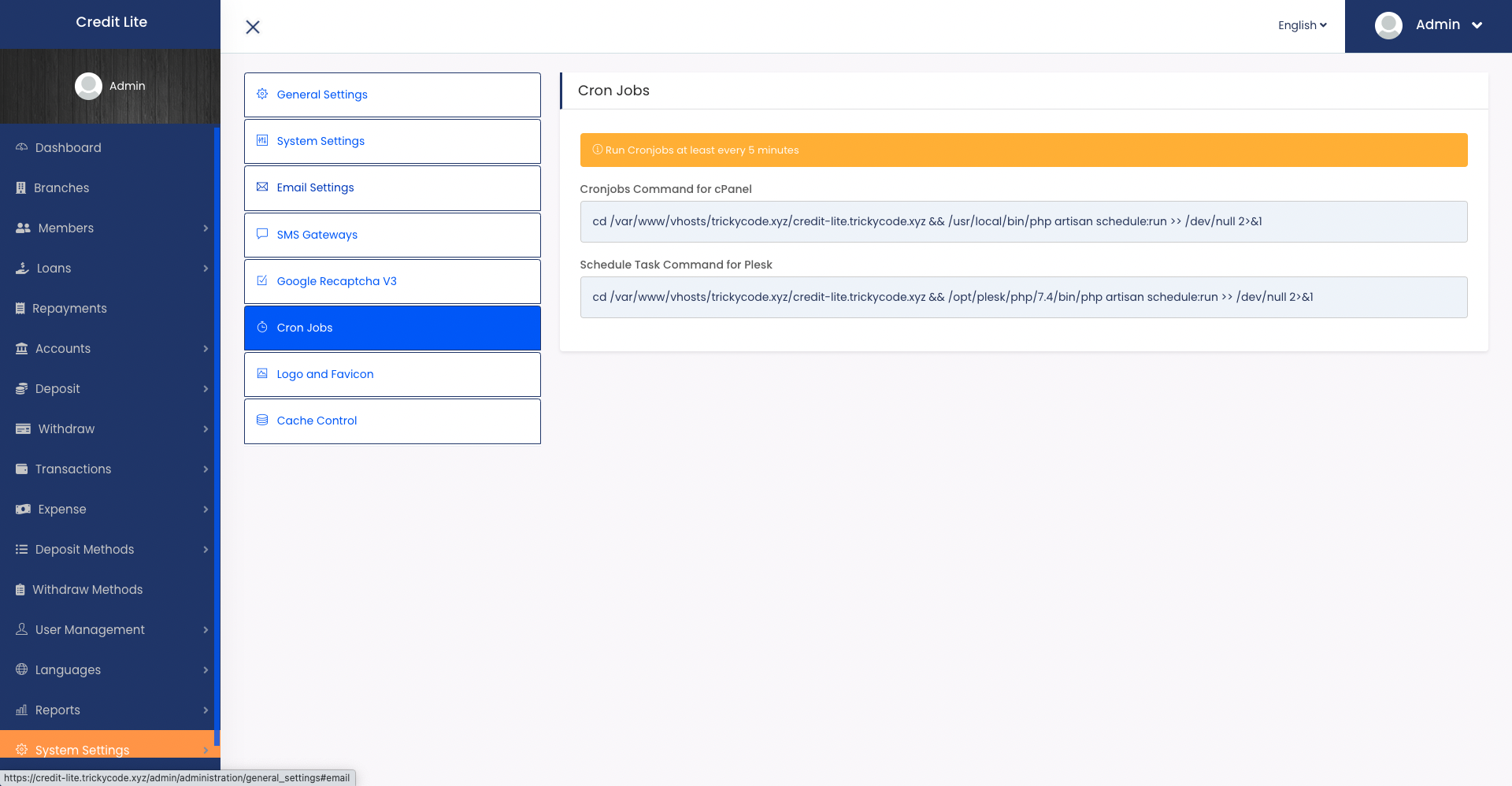Screen dimensions: 1512x786
Task: Click the Withdraw card icon
Action: (x=23, y=428)
